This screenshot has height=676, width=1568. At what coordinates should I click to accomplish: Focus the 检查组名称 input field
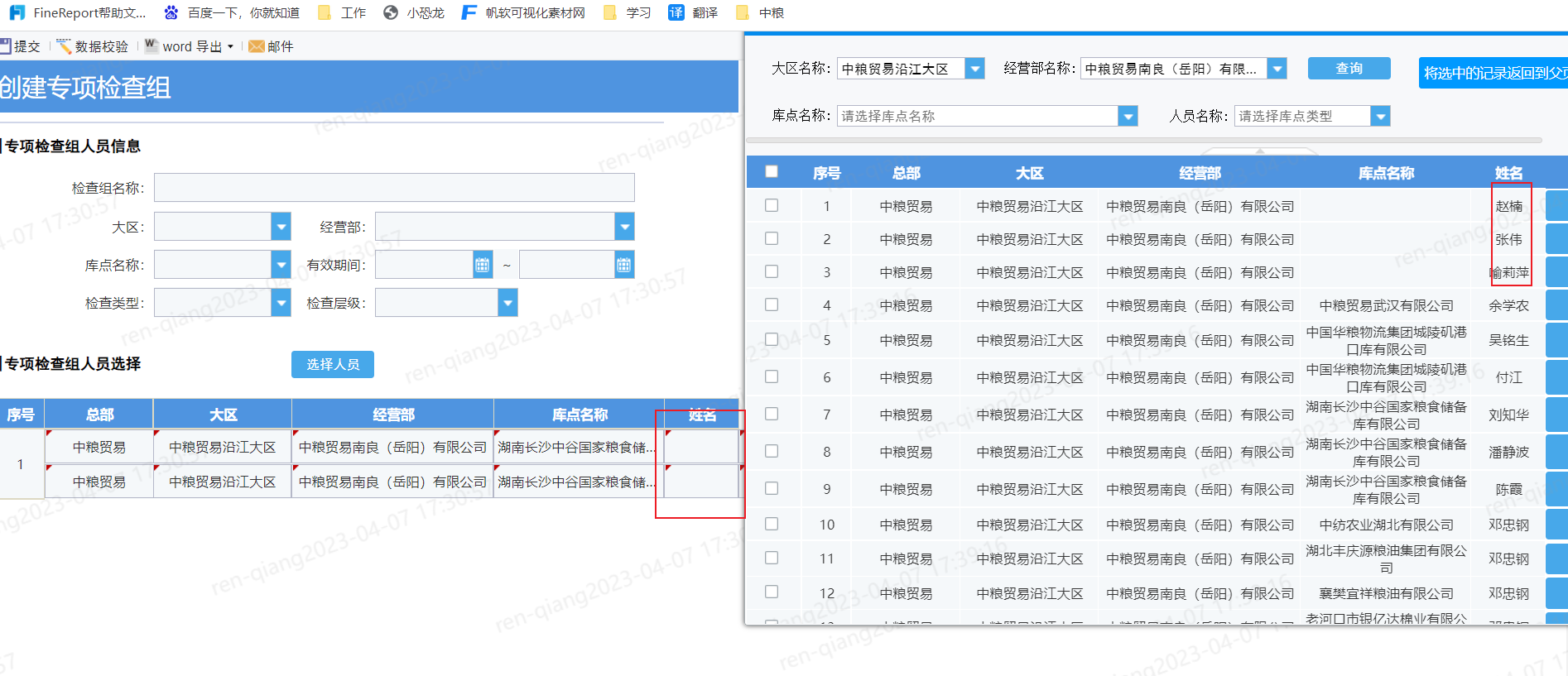click(x=394, y=188)
